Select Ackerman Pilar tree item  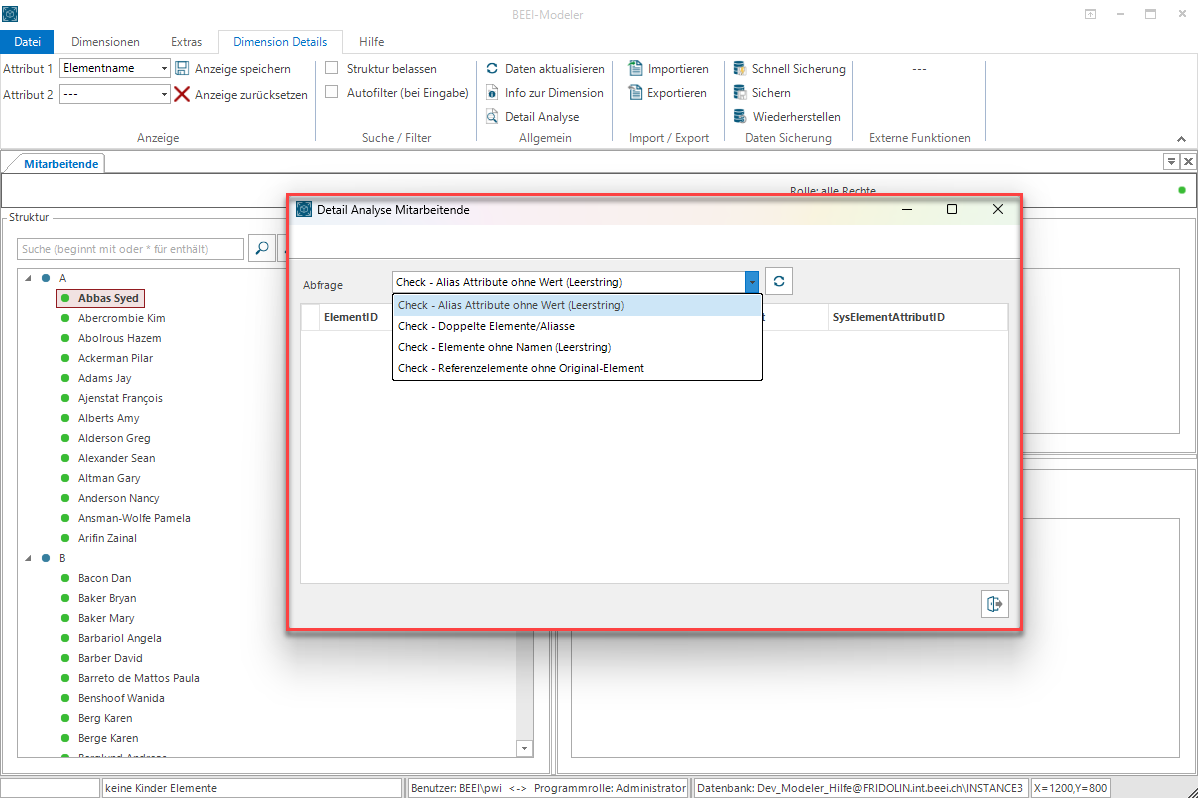coord(115,358)
